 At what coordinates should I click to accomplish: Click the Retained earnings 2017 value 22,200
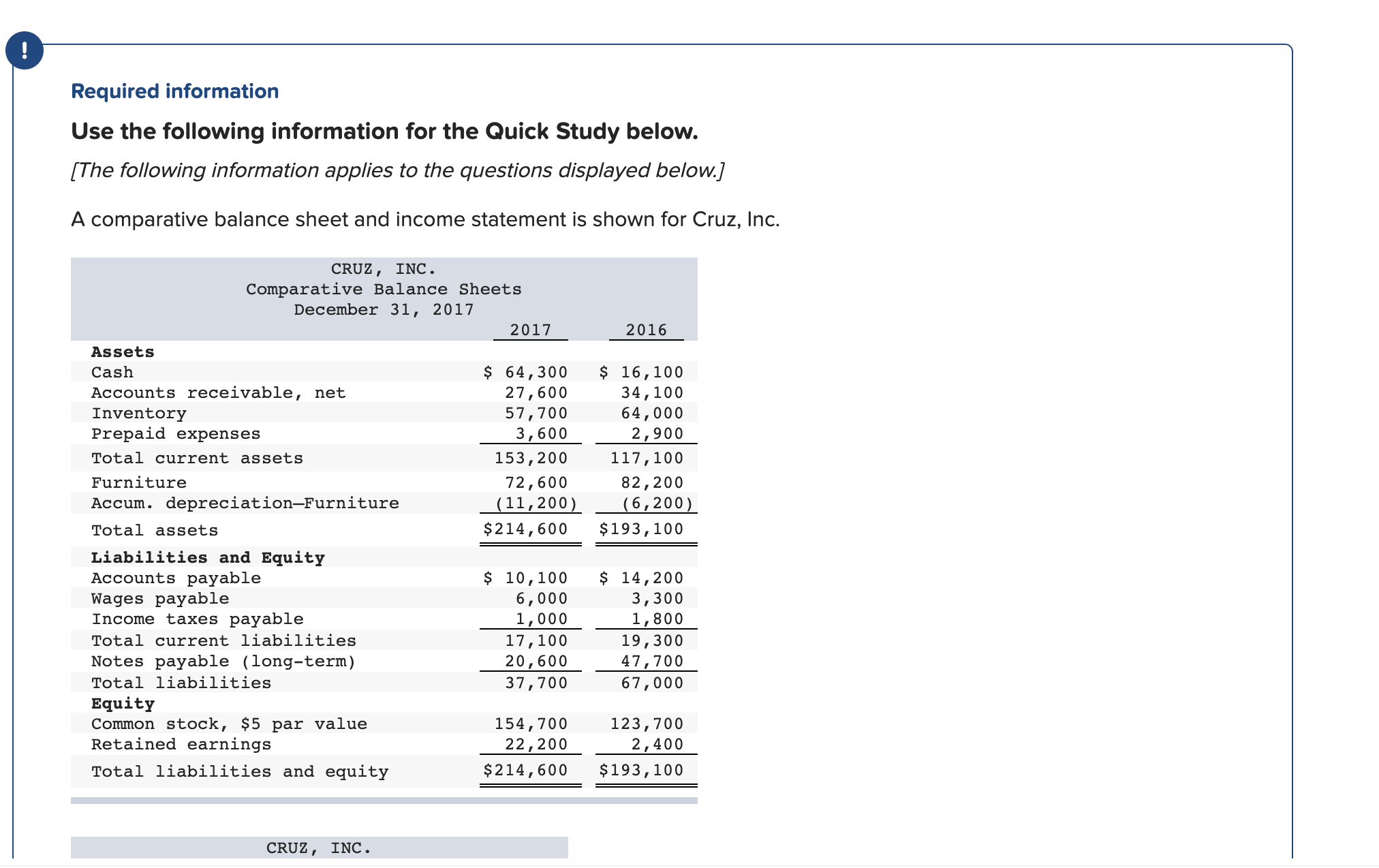click(x=536, y=744)
